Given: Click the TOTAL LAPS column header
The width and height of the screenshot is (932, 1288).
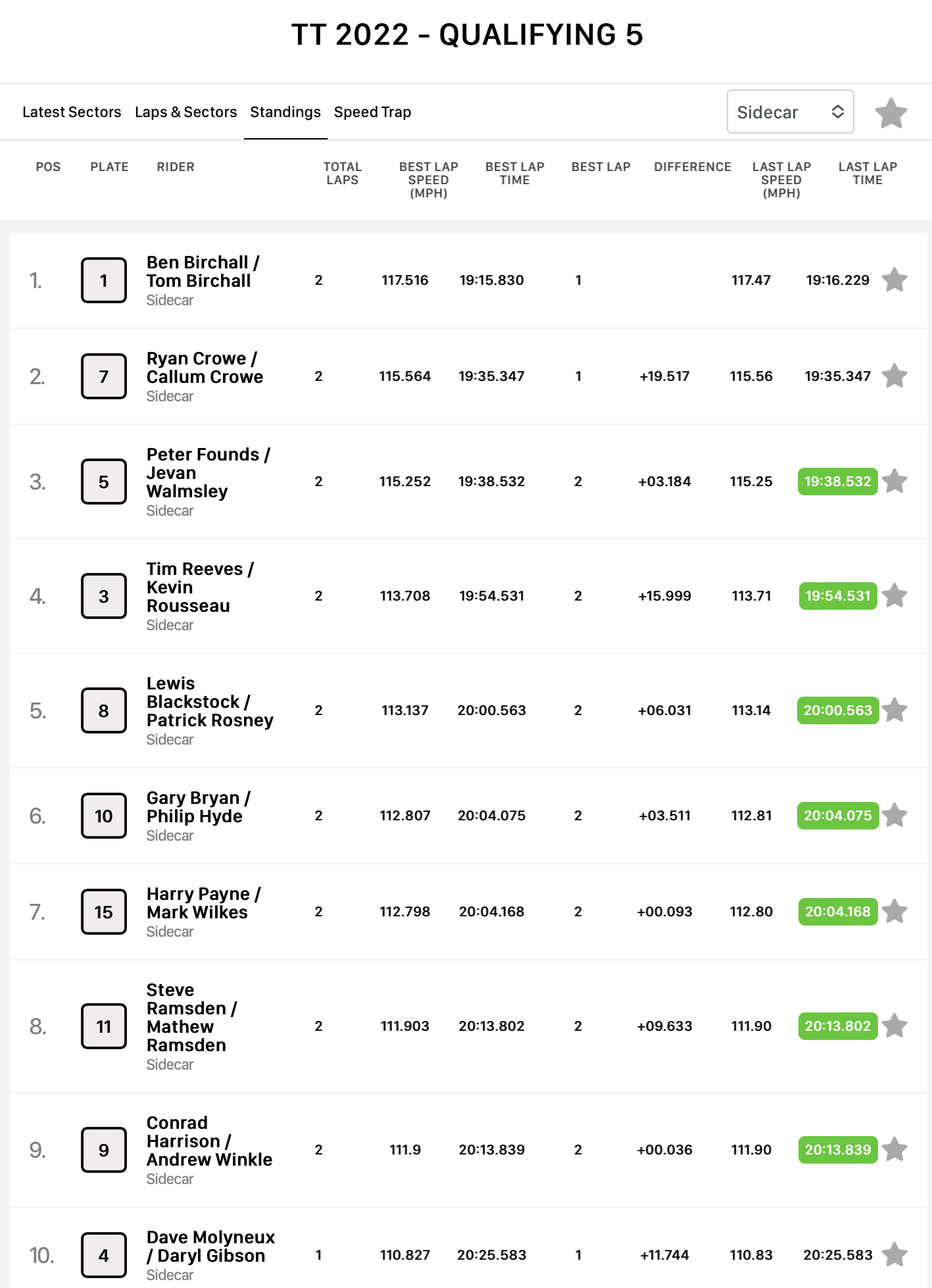Looking at the screenshot, I should coord(343,174).
